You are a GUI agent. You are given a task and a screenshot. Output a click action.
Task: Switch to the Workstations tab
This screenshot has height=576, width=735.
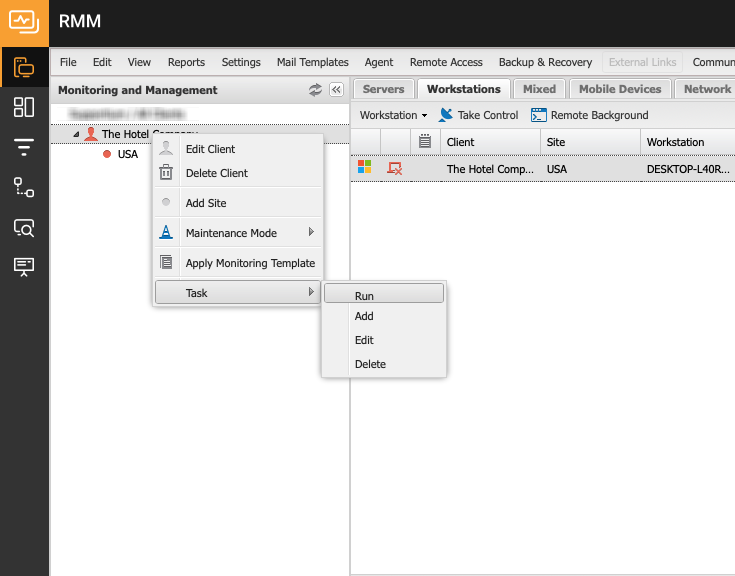[464, 89]
